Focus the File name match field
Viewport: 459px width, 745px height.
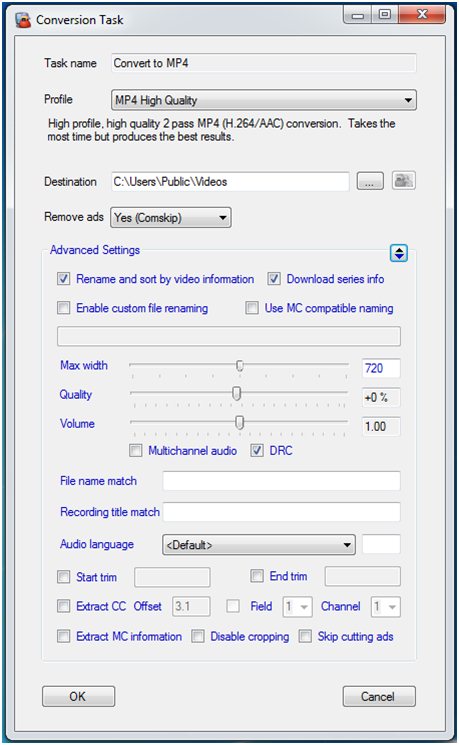coord(281,481)
